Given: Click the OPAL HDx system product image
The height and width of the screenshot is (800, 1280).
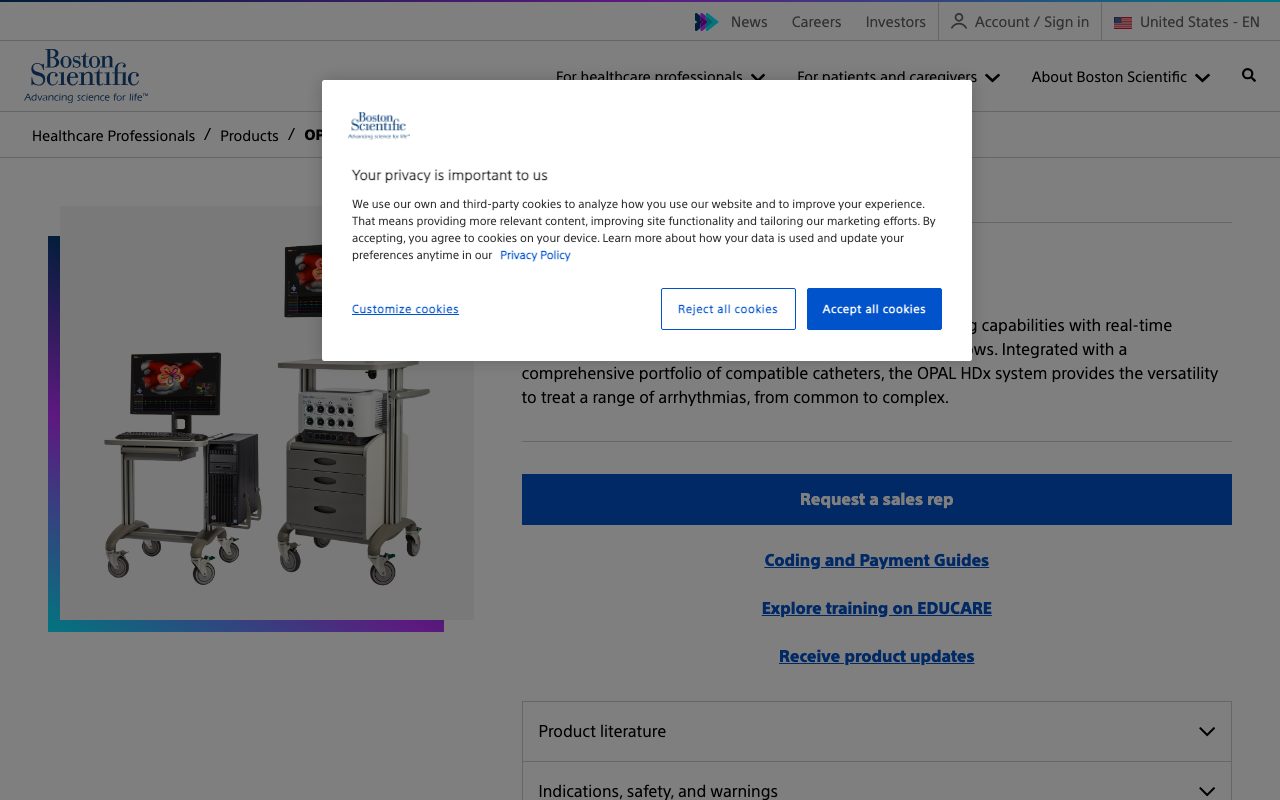Looking at the screenshot, I should coord(267,412).
